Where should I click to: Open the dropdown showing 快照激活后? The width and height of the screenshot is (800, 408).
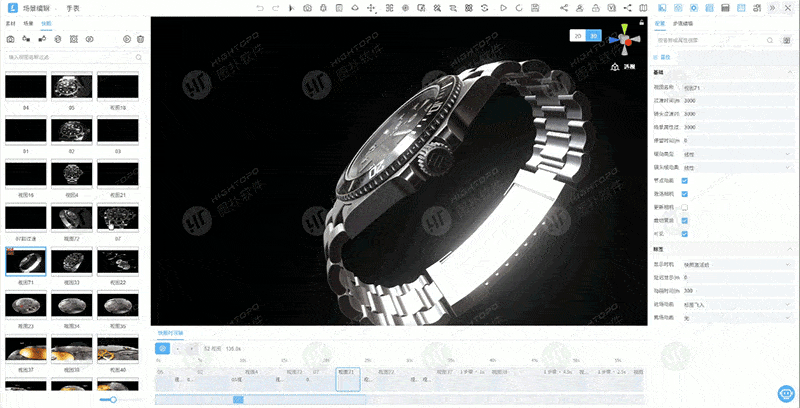coord(737,265)
